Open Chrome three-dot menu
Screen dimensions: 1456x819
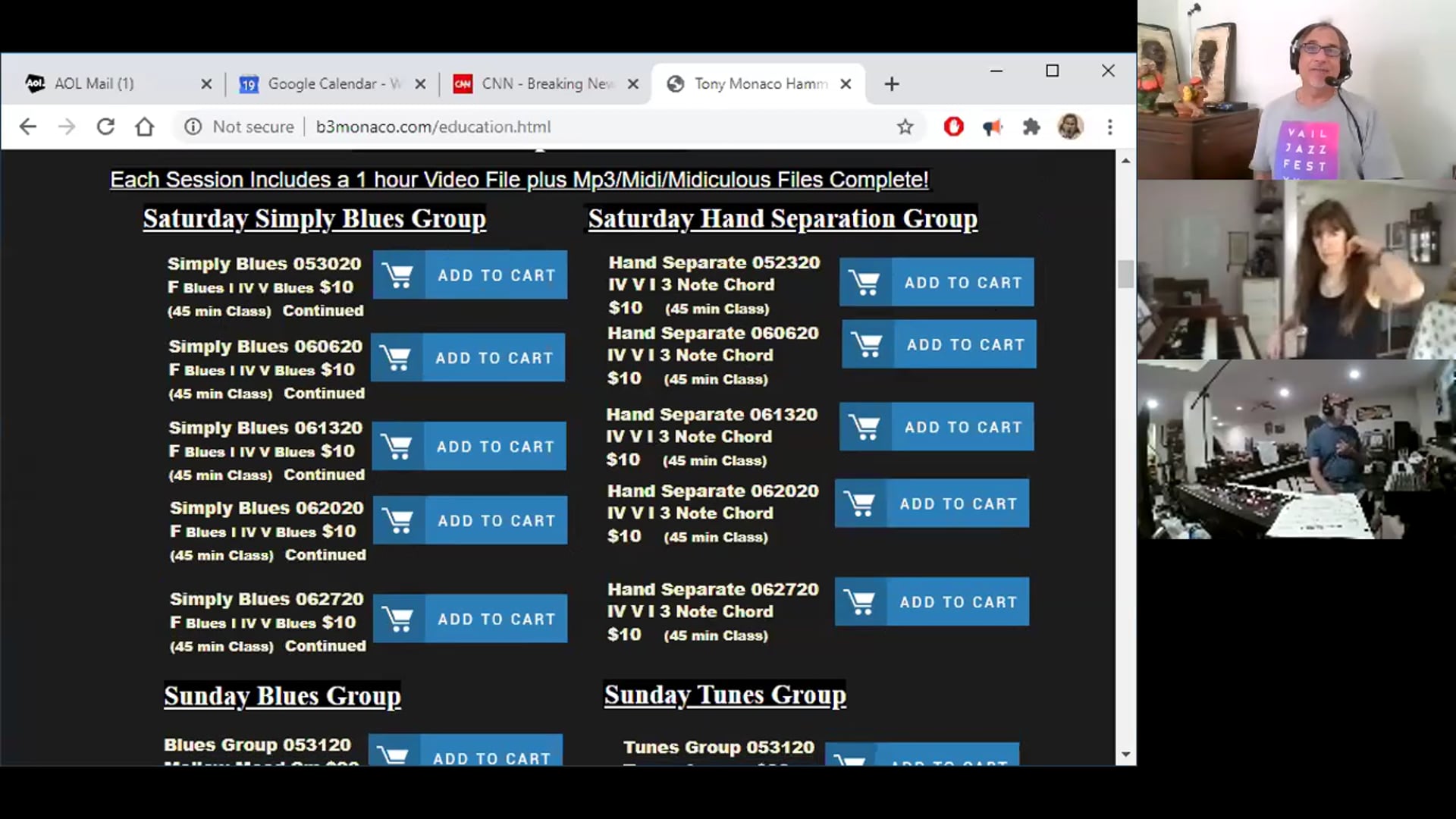[x=1109, y=127]
